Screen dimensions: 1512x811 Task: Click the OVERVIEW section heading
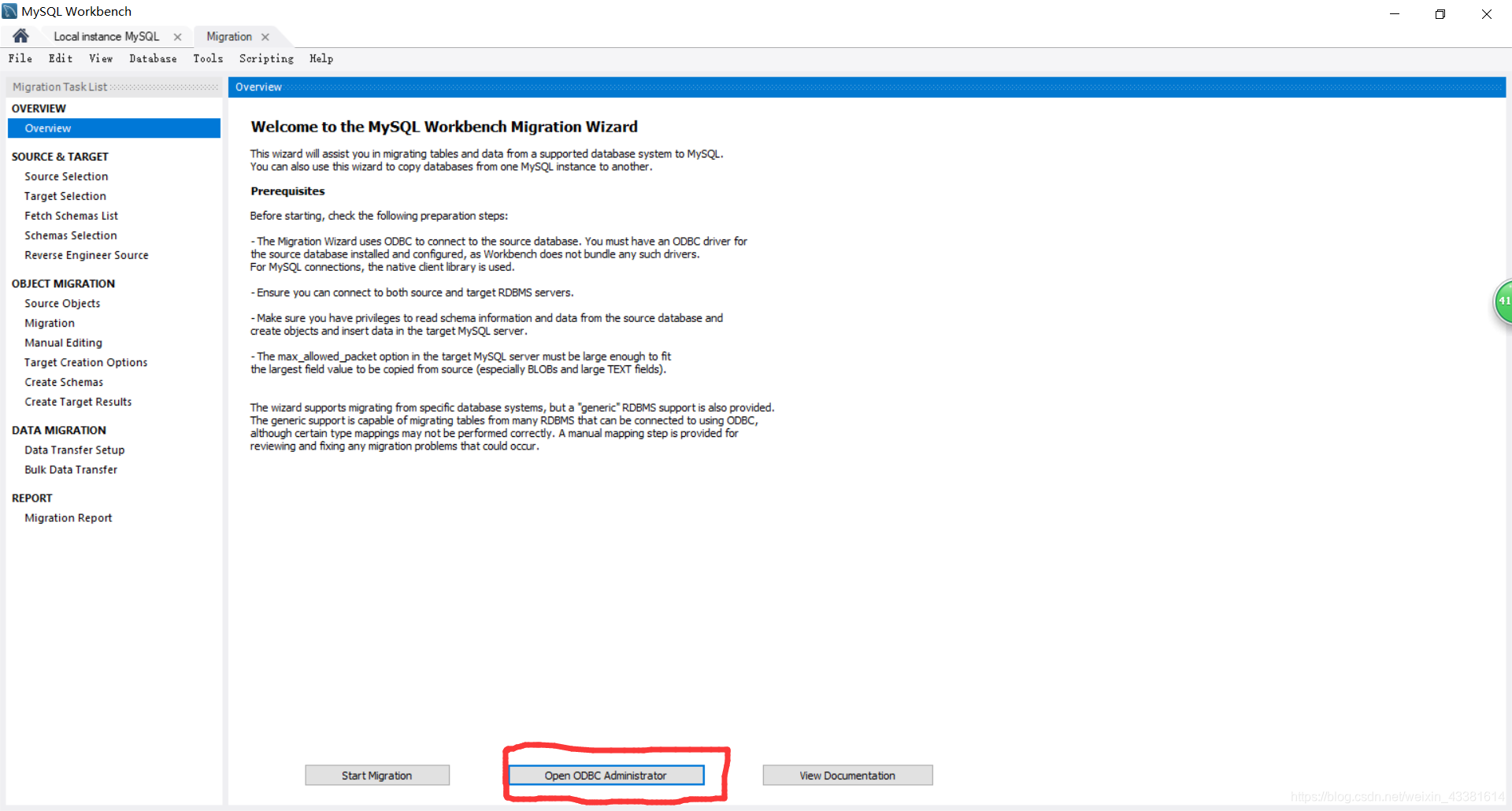pos(39,109)
